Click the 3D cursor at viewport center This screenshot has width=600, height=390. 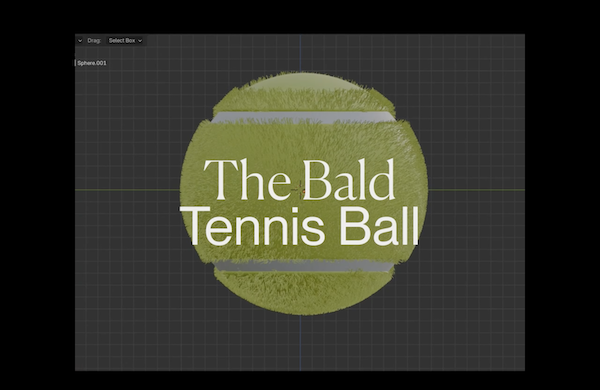tap(300, 190)
